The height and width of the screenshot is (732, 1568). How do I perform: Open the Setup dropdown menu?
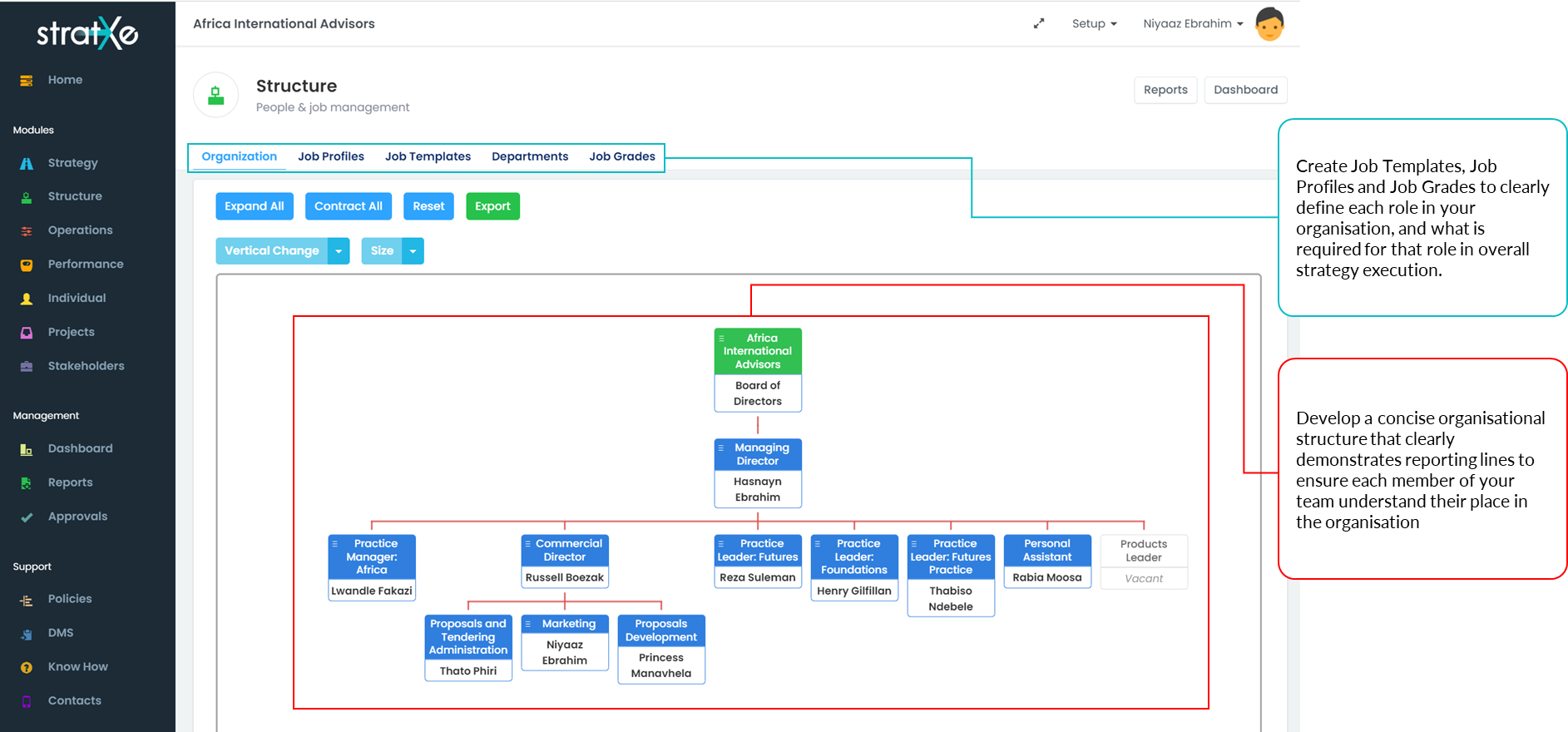[1095, 23]
